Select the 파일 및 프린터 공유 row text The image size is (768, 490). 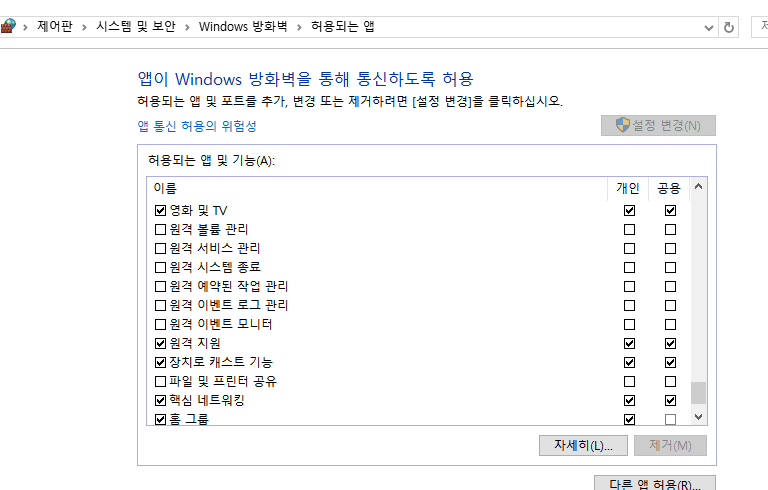coord(223,381)
